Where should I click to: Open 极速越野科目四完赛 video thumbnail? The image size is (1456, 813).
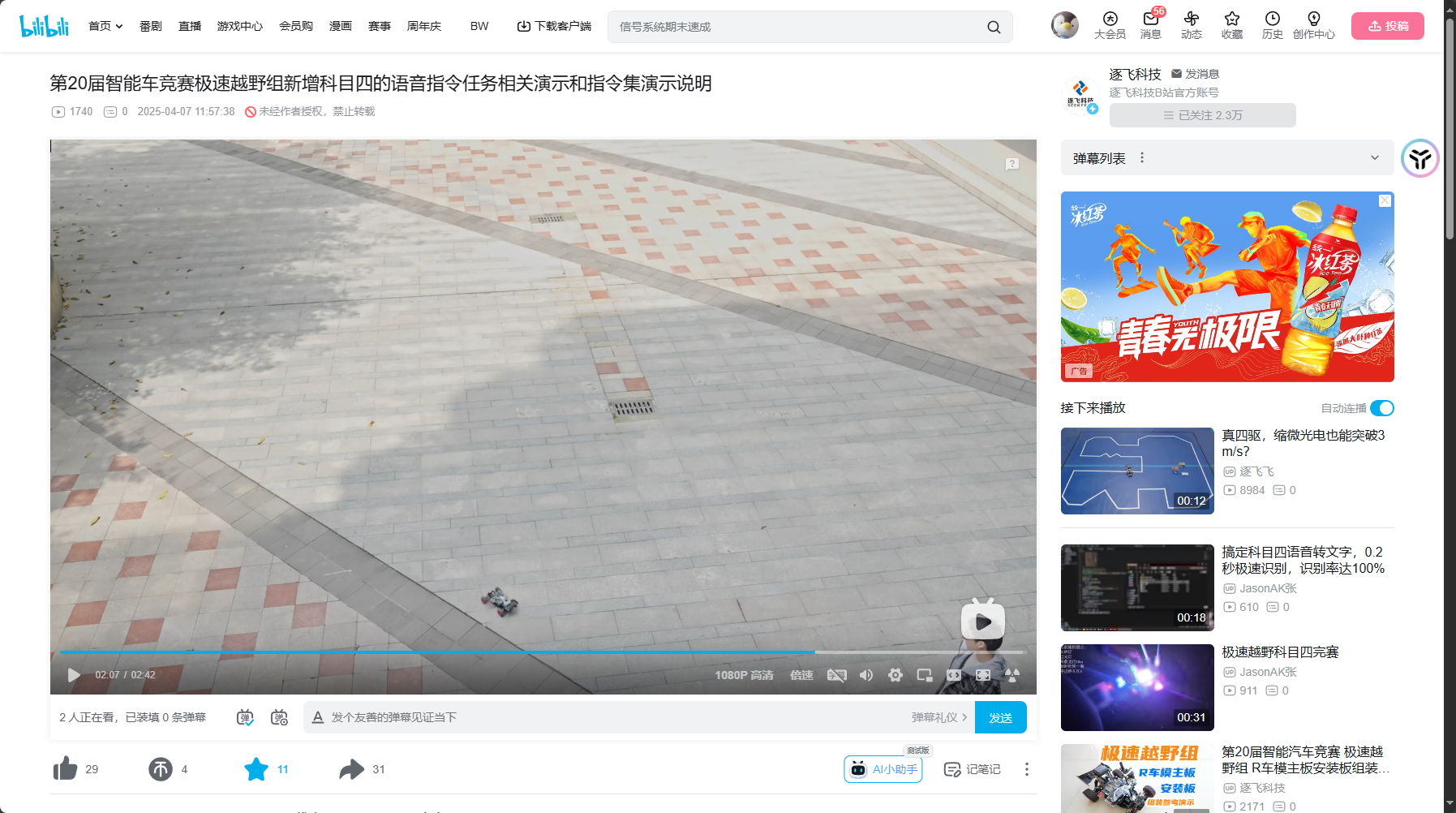pos(1137,687)
